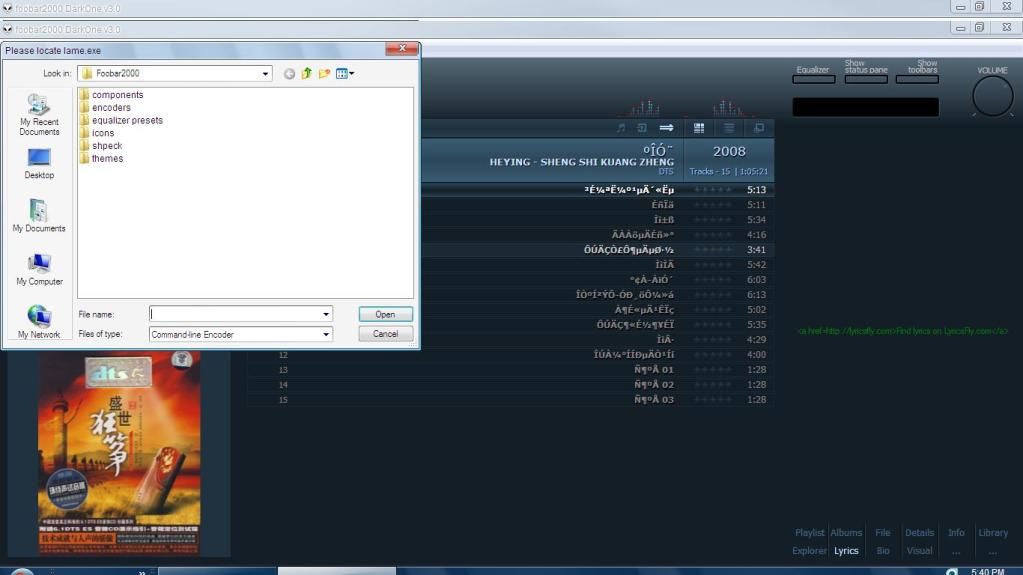Click the LyricsFly find lyrics link

pos(902,331)
